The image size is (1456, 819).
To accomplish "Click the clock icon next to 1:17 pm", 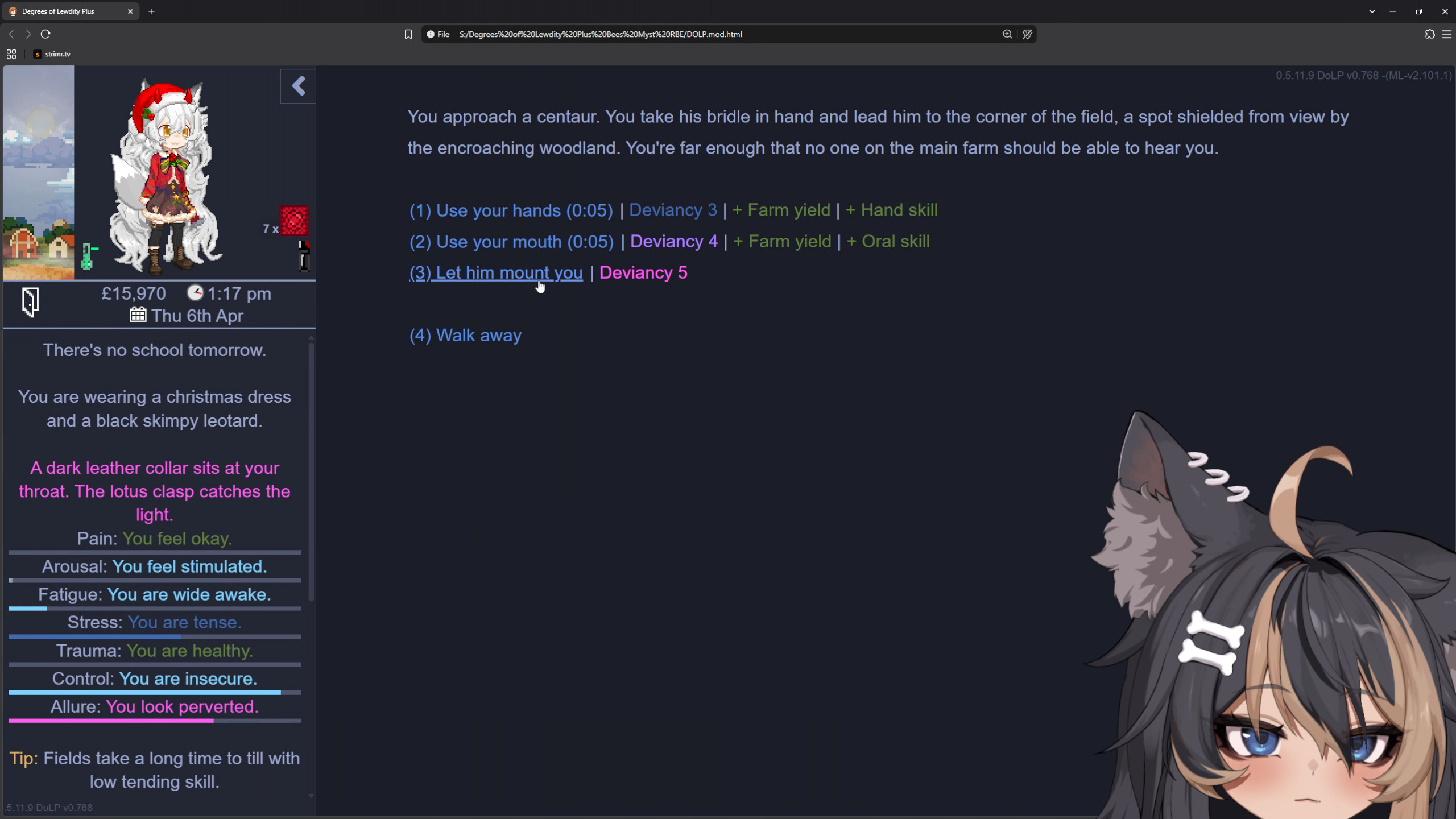I will pos(195,293).
